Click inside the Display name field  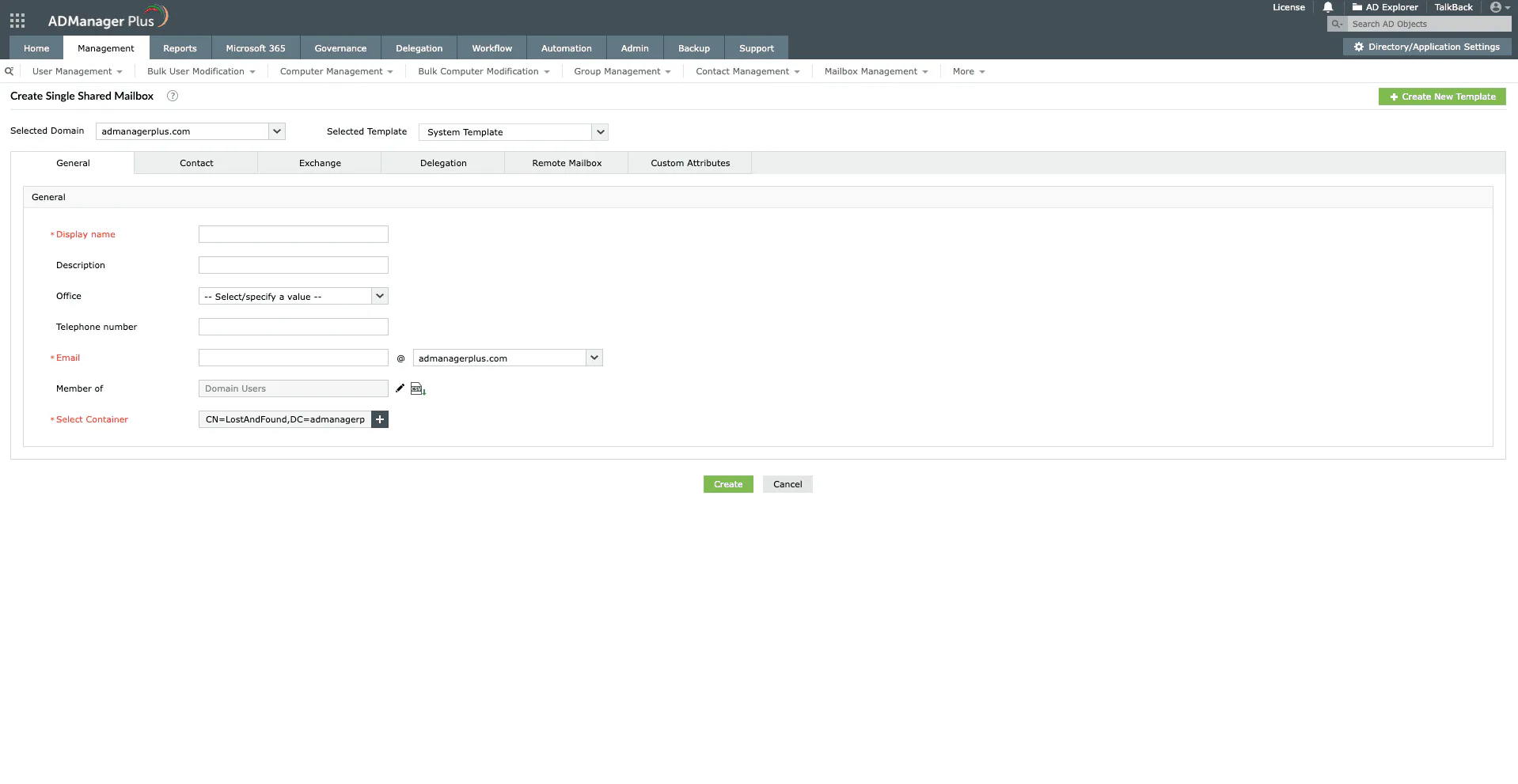pyautogui.click(x=293, y=234)
